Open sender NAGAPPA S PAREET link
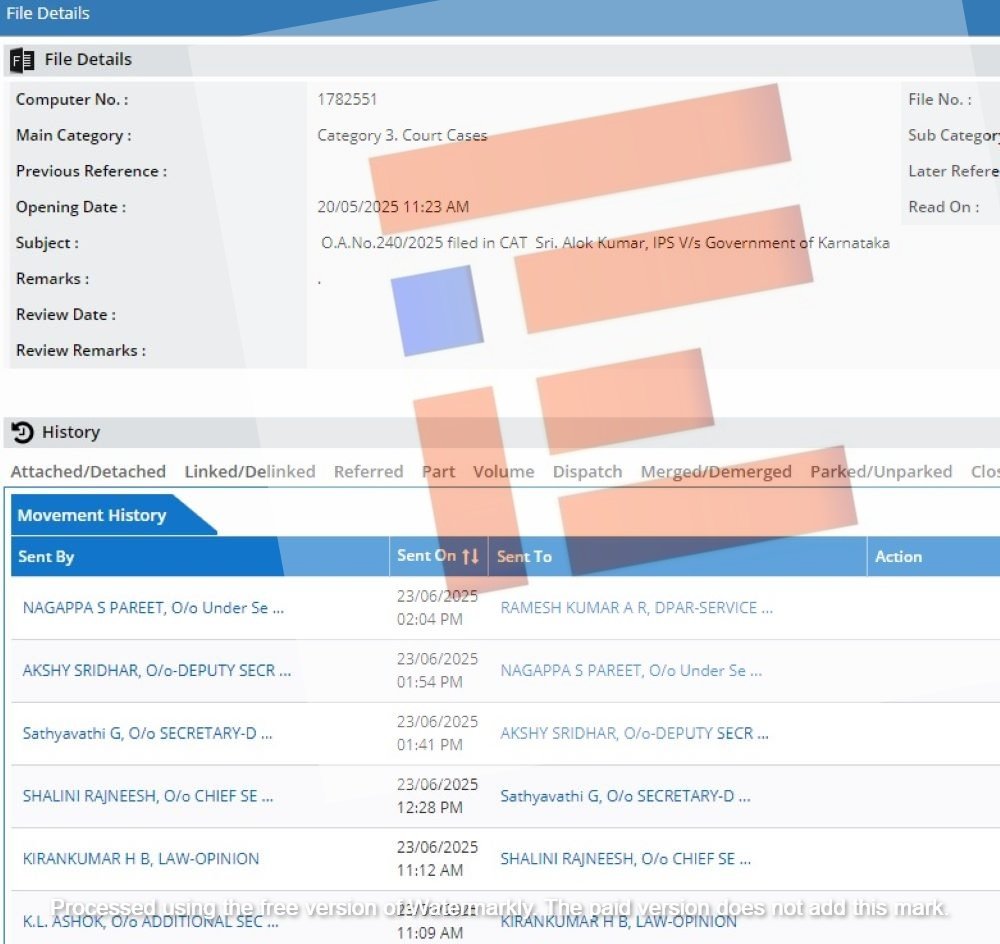This screenshot has height=944, width=1000. pos(153,608)
